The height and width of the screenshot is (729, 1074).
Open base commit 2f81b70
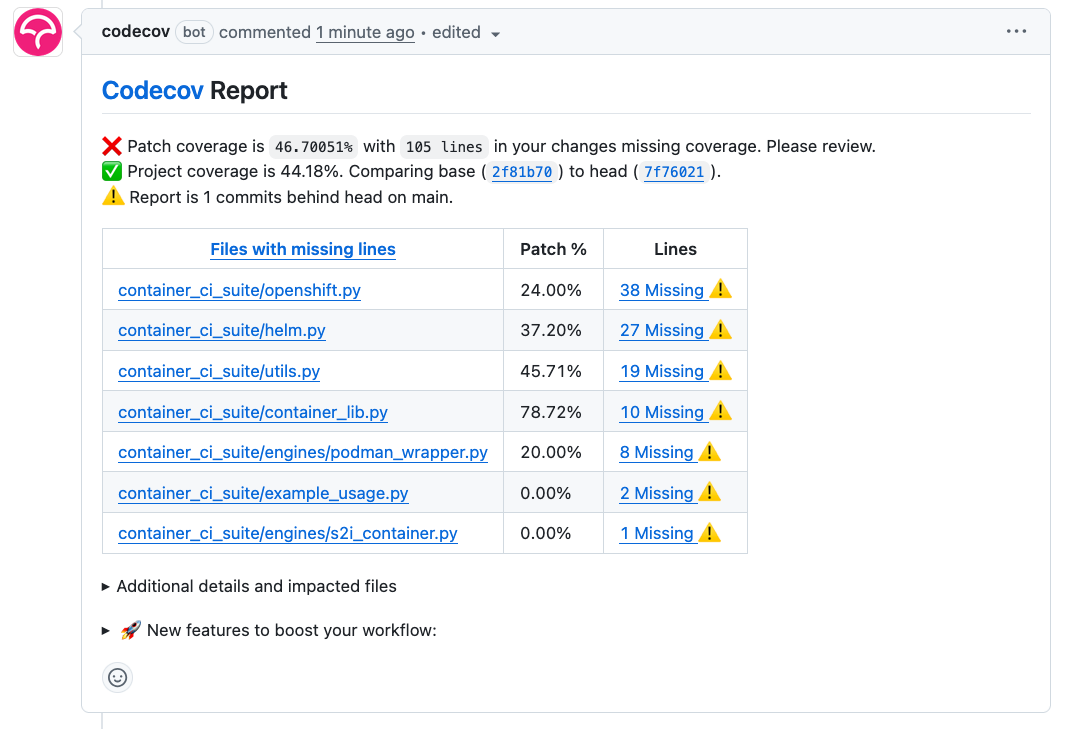pos(522,172)
